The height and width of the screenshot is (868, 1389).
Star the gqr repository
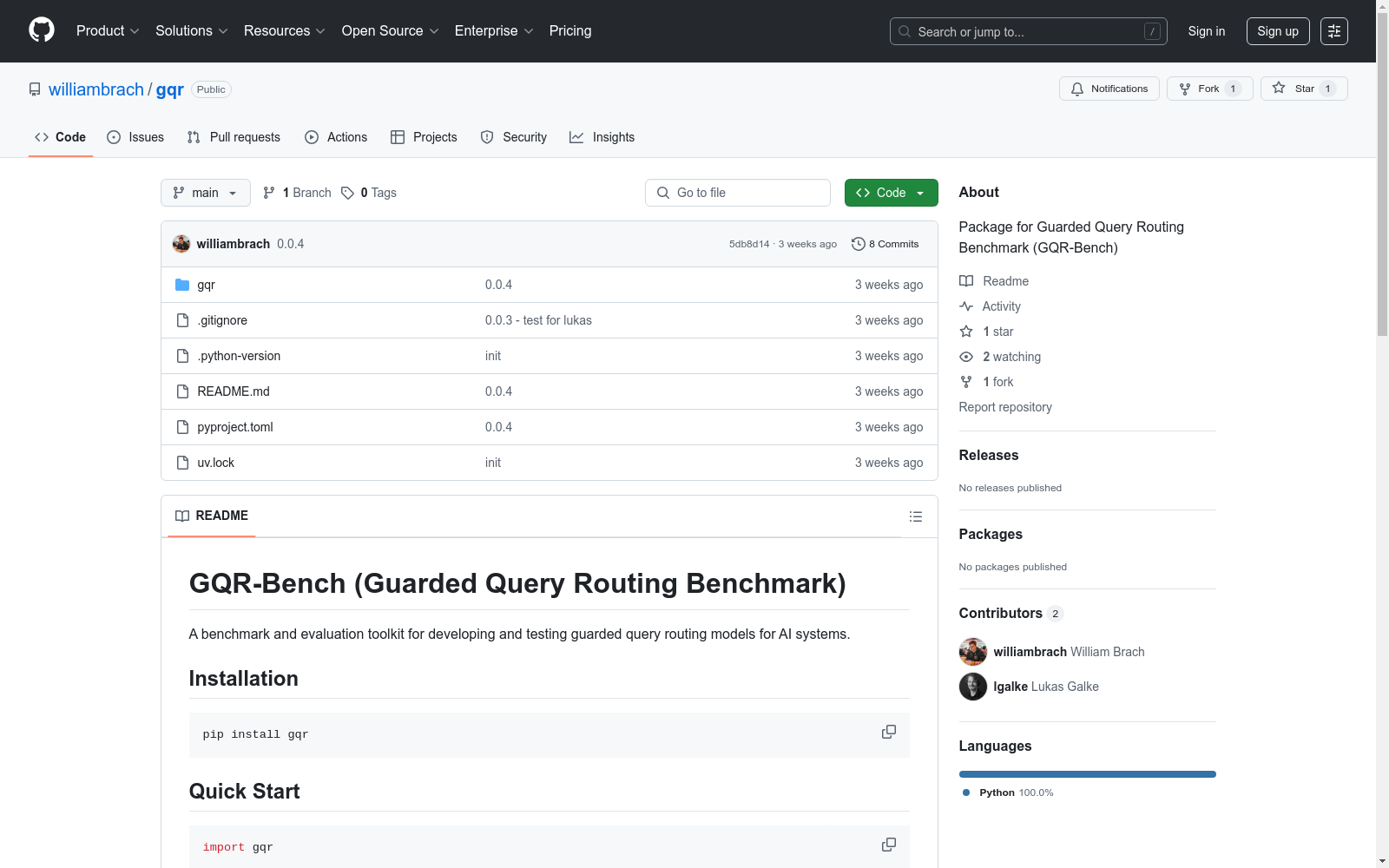pyautogui.click(x=1304, y=89)
